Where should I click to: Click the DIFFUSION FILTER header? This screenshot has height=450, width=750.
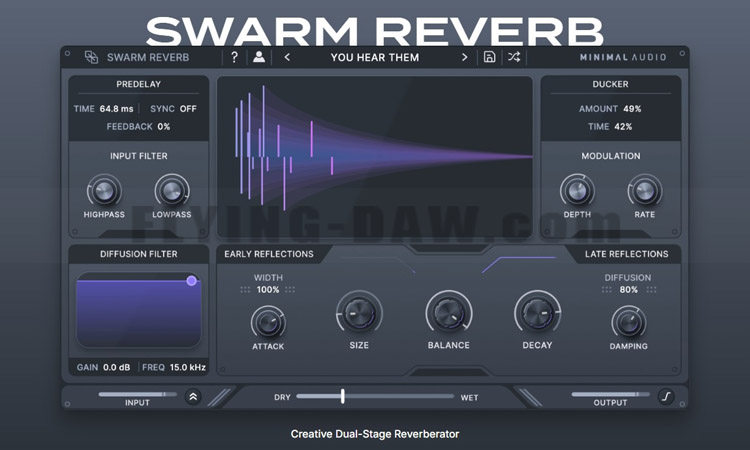(x=139, y=254)
